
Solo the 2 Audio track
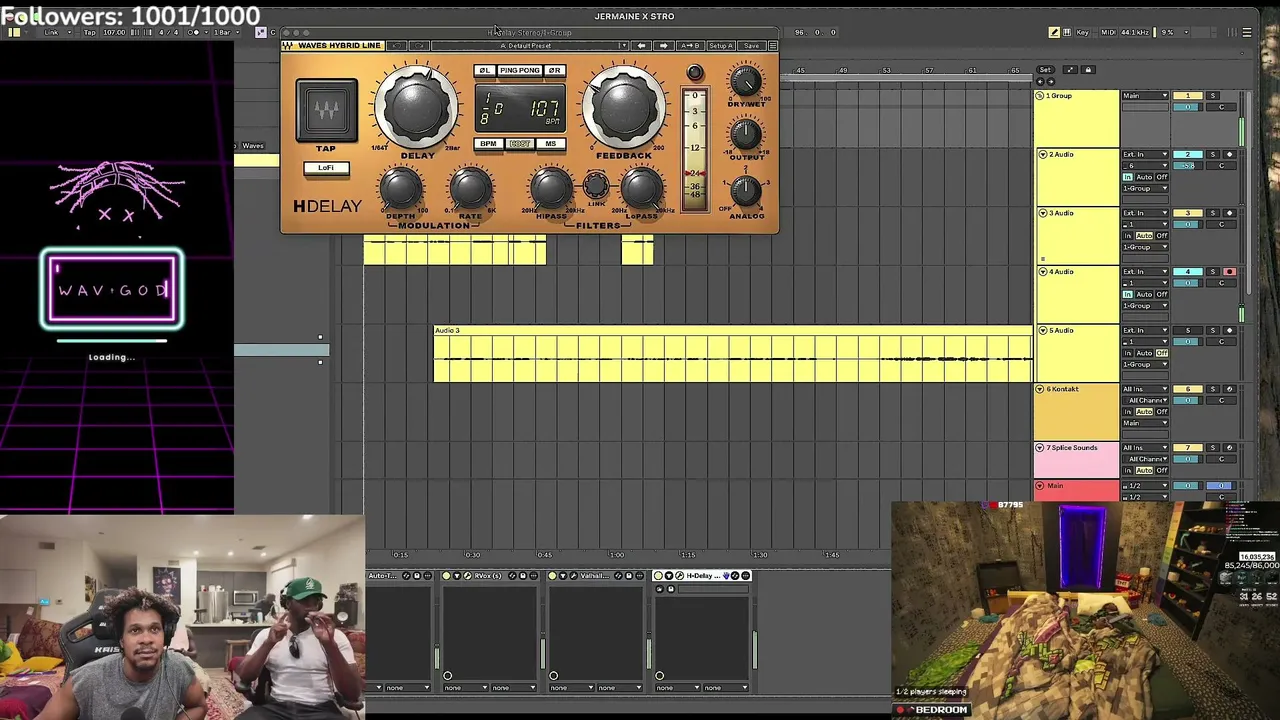point(1213,155)
